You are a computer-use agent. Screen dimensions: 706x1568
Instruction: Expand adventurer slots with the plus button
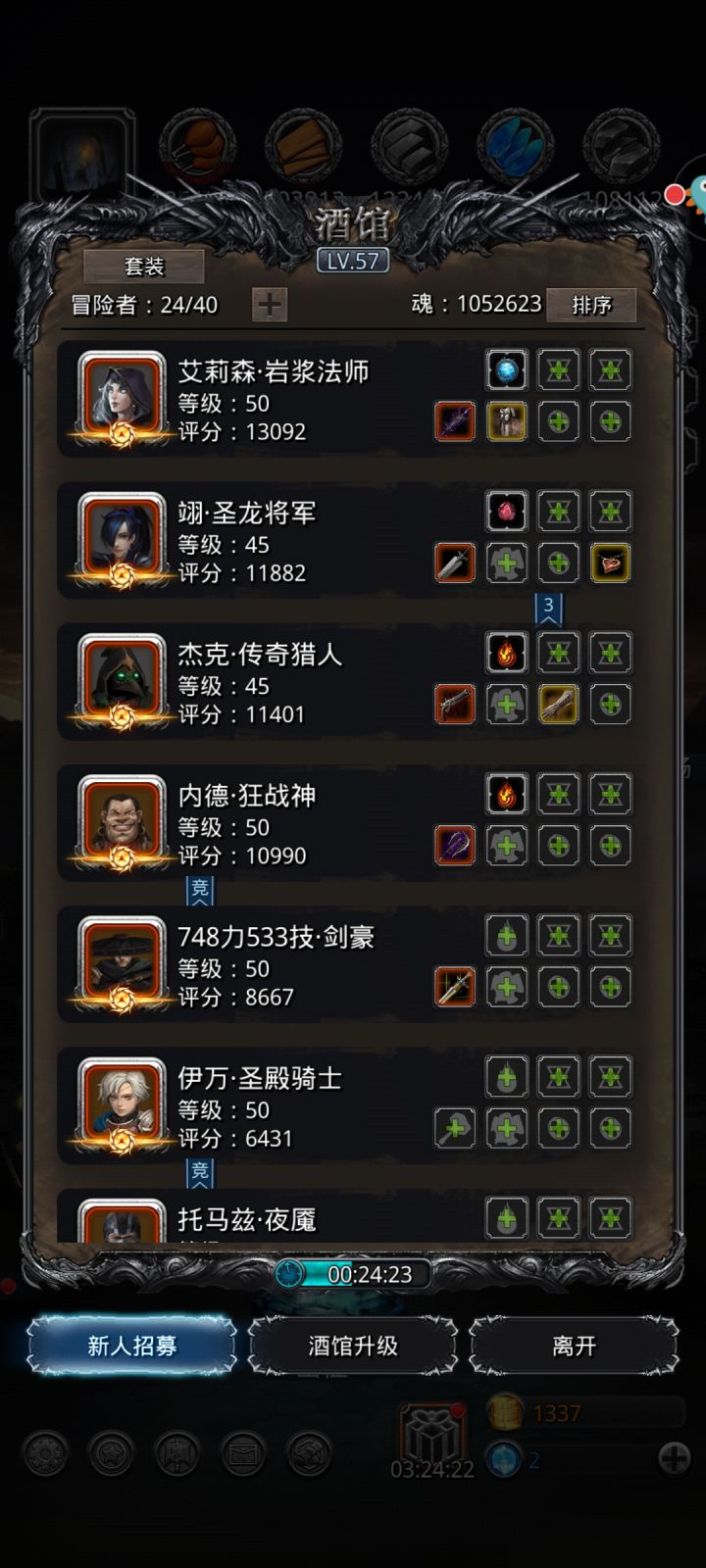[270, 305]
